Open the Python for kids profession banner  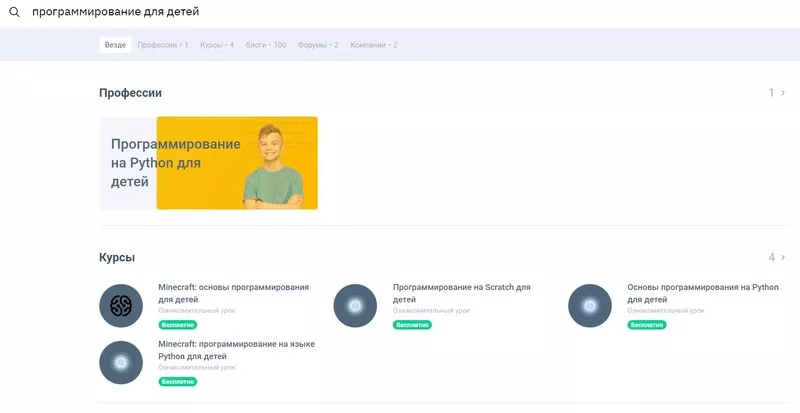(208, 163)
